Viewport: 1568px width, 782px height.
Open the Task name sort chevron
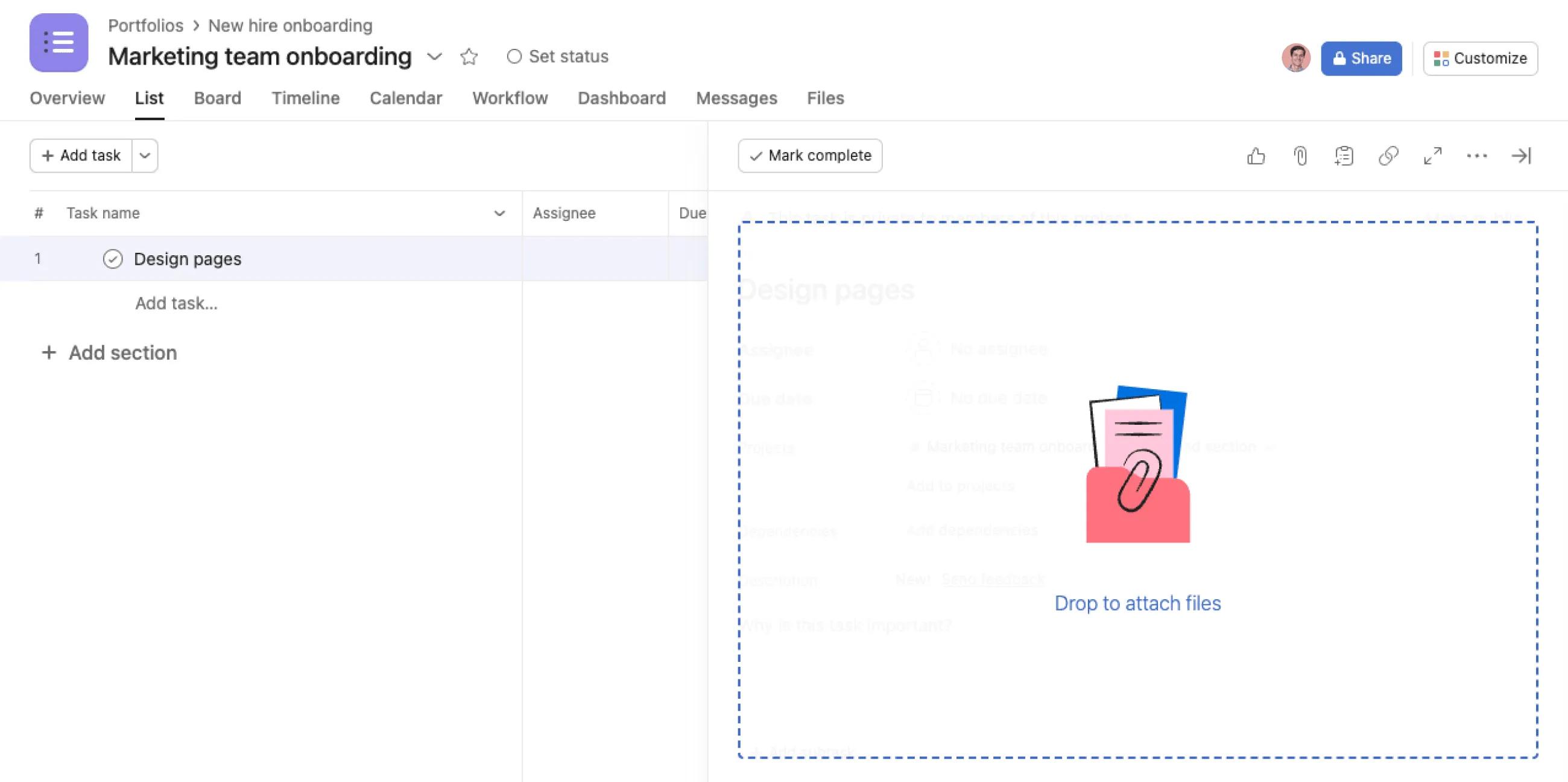[499, 213]
